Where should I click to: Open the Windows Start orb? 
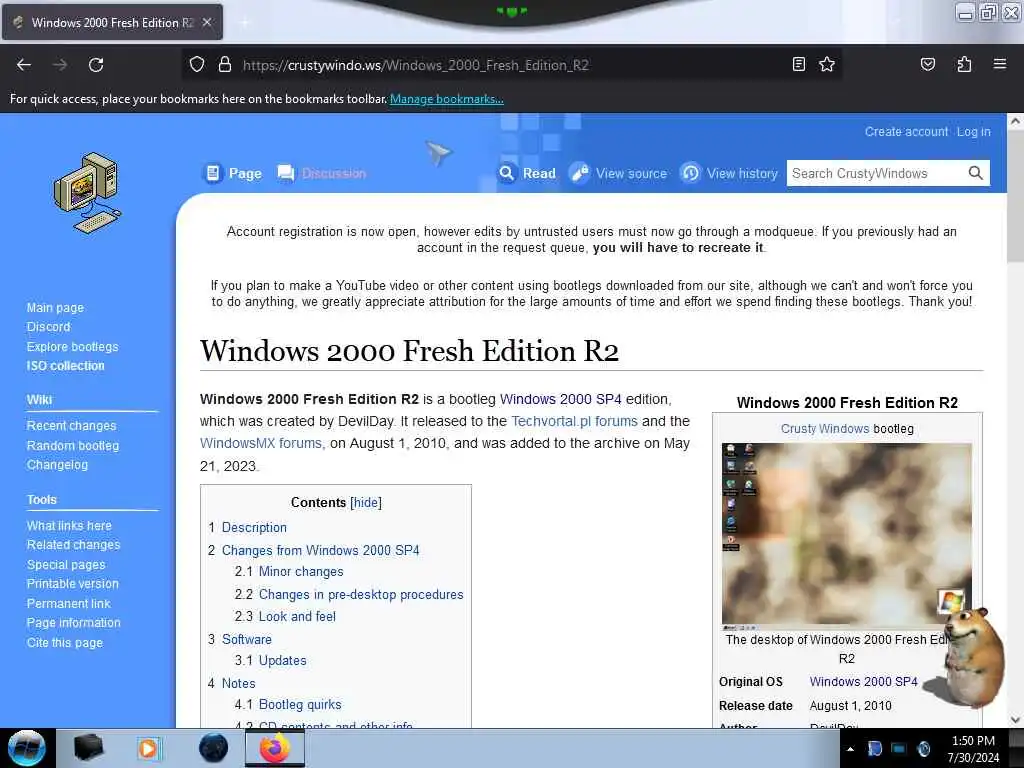pyautogui.click(x=26, y=748)
